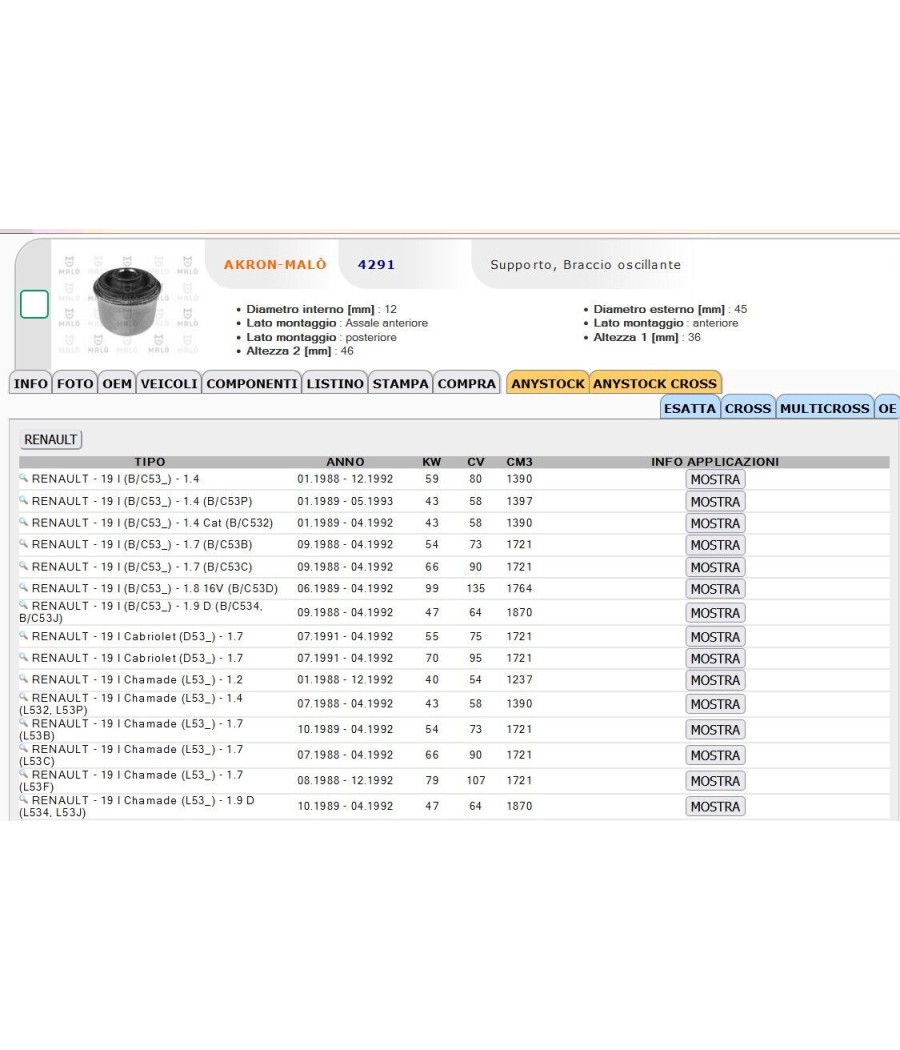900x1050 pixels.
Task: Click the AKRON-MALÒ brand name
Action: point(275,265)
